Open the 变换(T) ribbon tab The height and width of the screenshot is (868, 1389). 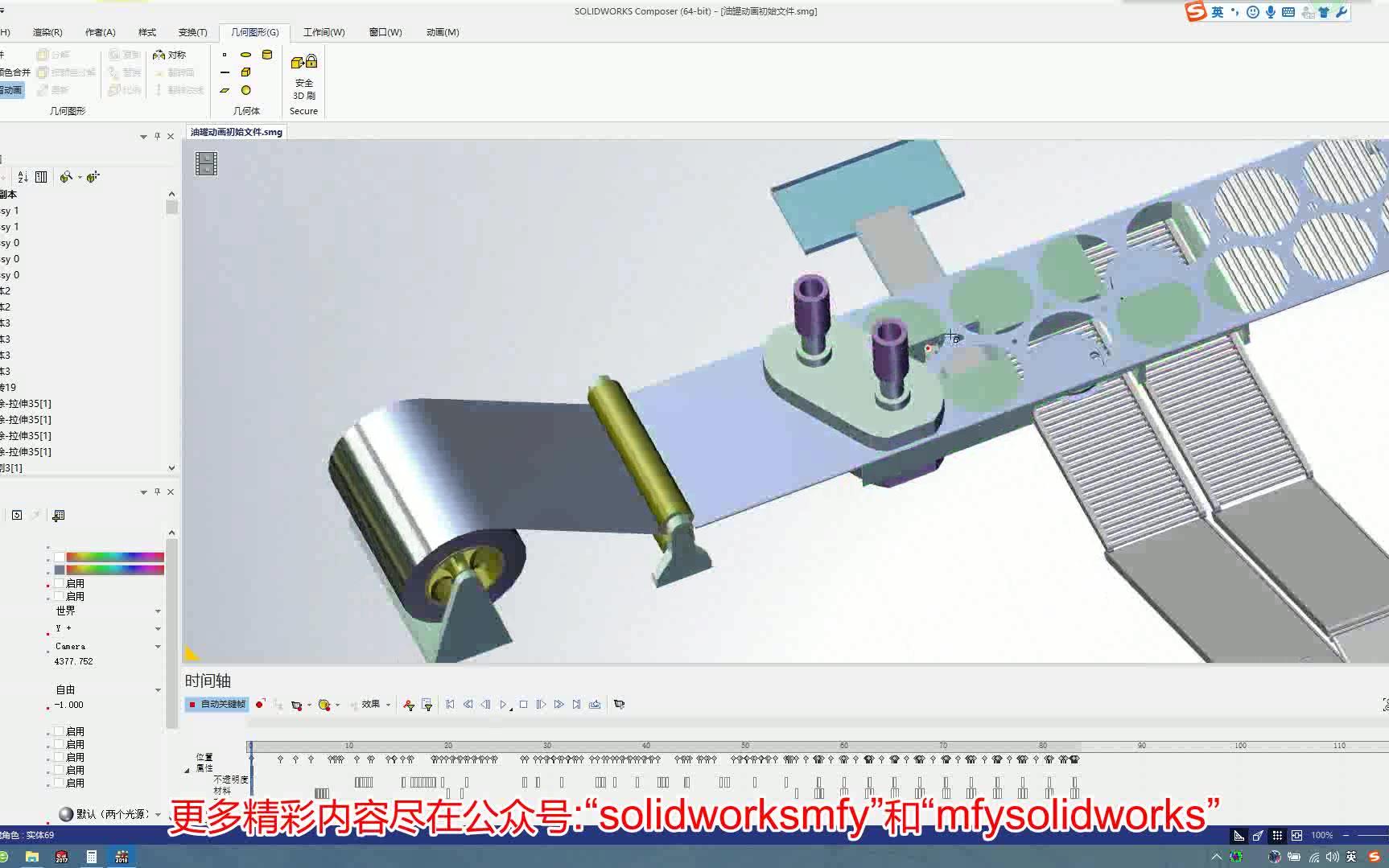point(192,32)
